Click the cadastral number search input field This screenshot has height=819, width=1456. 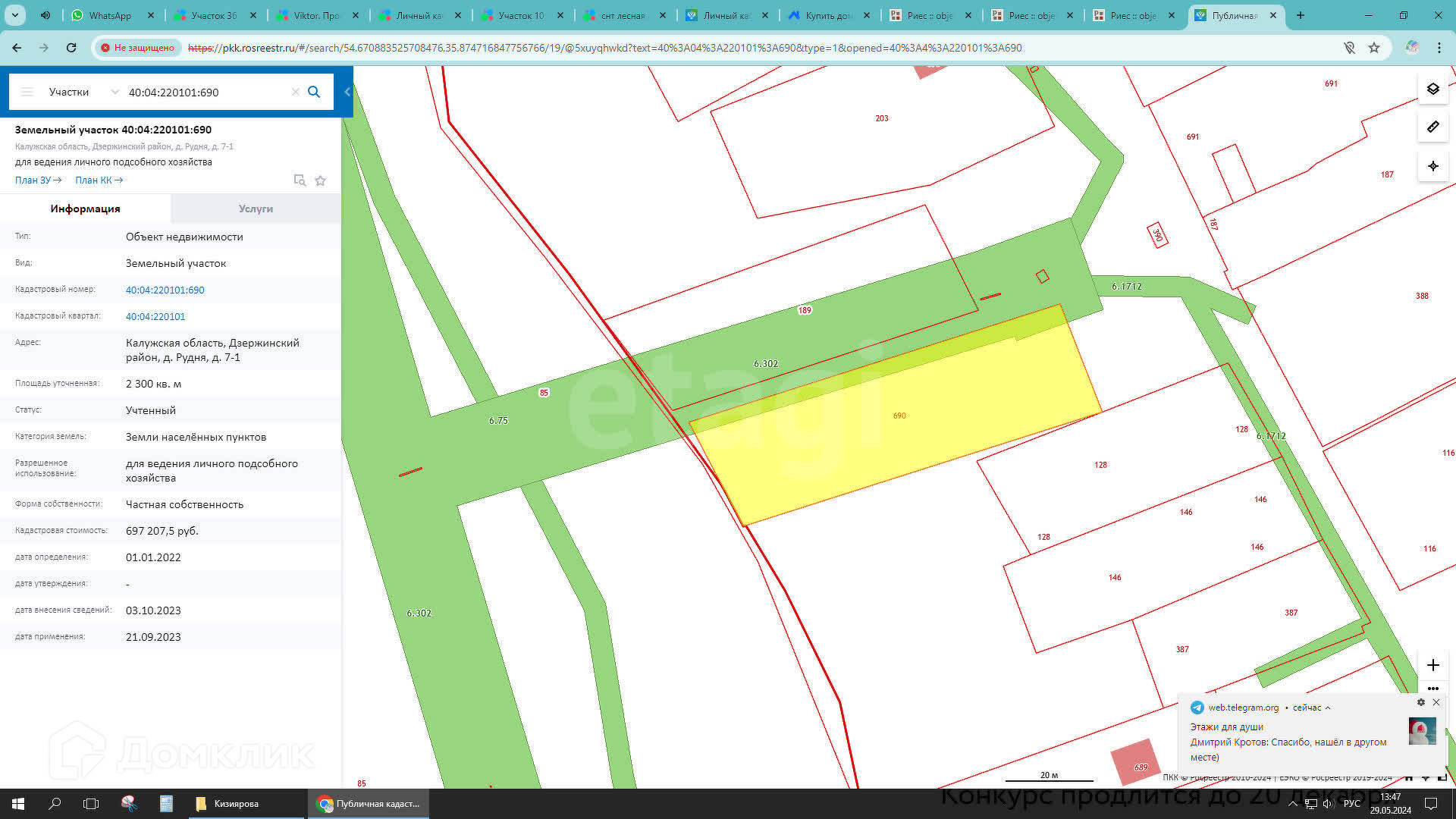click(205, 92)
